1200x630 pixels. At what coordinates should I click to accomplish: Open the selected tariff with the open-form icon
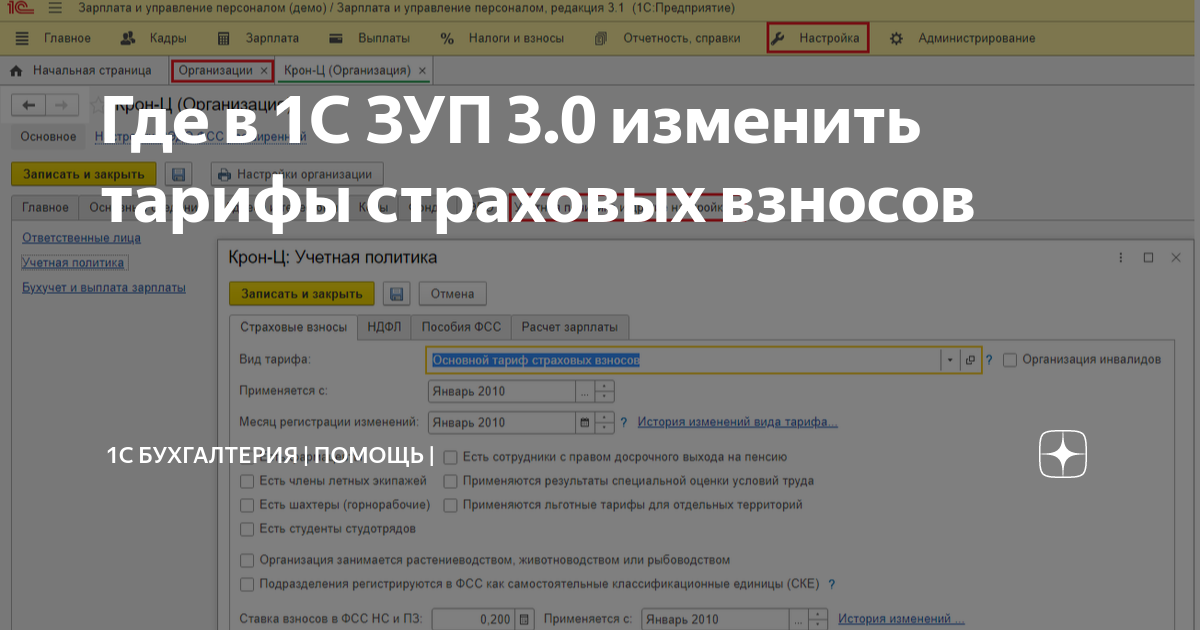coord(969,360)
